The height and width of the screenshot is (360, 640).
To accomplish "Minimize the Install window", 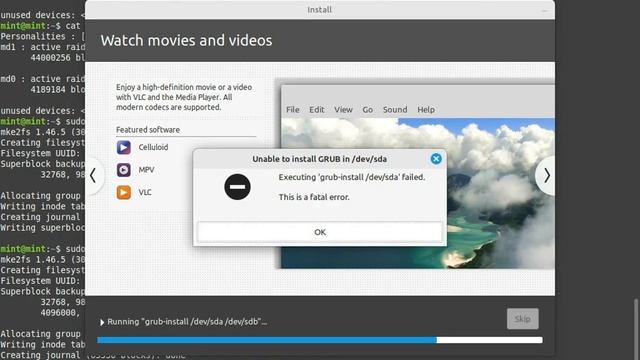I will 544,10.
